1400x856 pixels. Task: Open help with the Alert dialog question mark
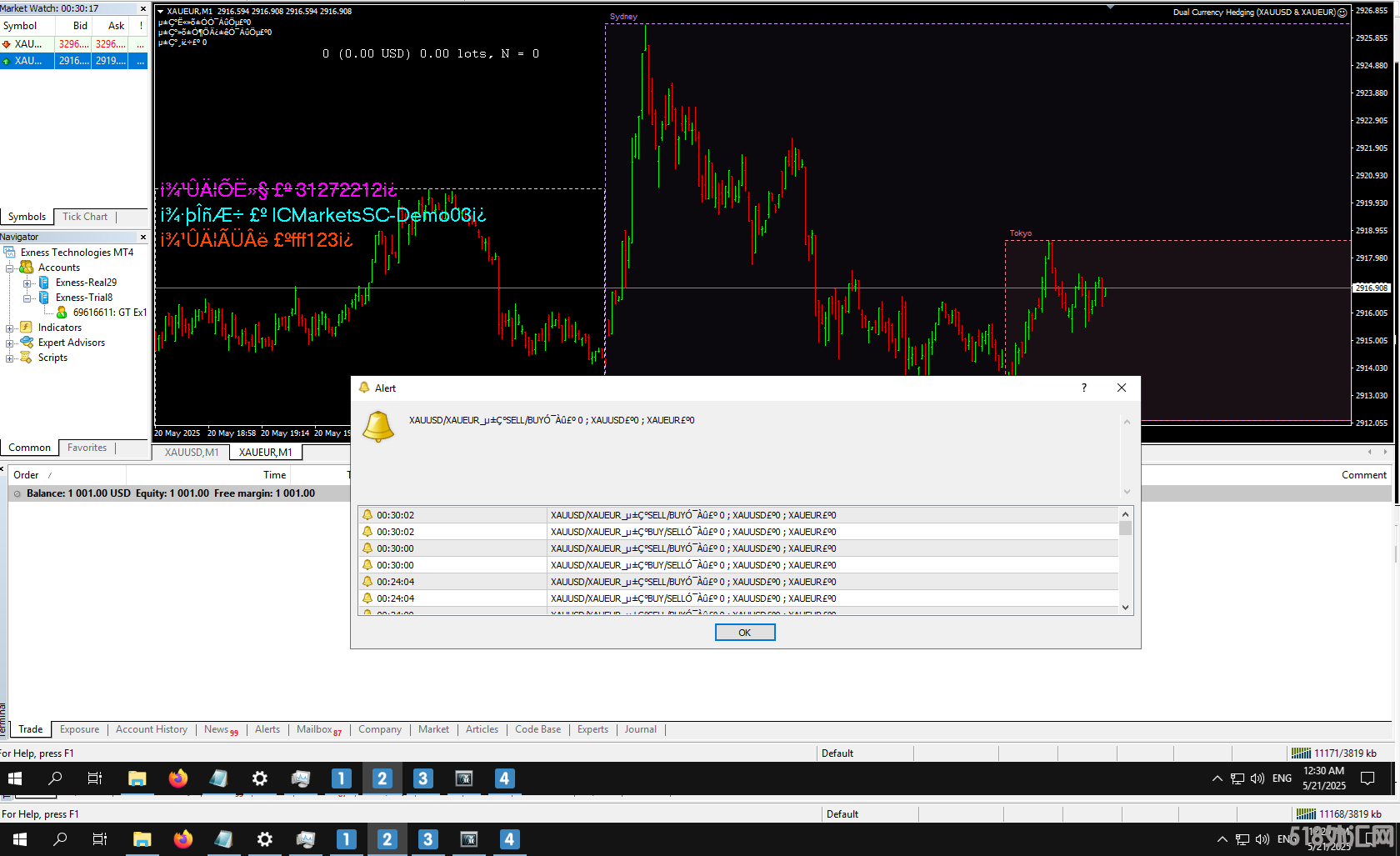[x=1084, y=388]
